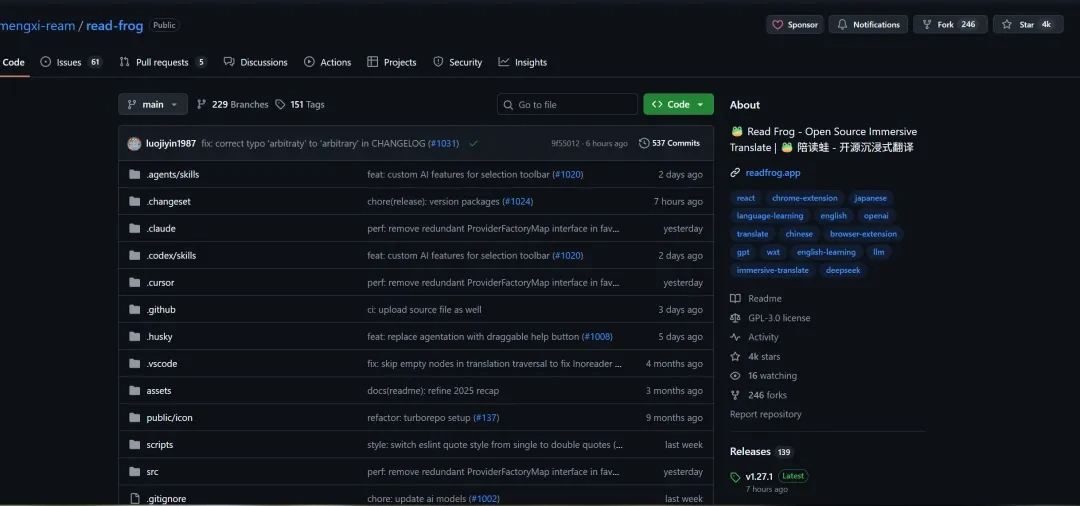Open the Releases 139 heading link
Image resolution: width=1080 pixels, height=506 pixels.
[761, 452]
